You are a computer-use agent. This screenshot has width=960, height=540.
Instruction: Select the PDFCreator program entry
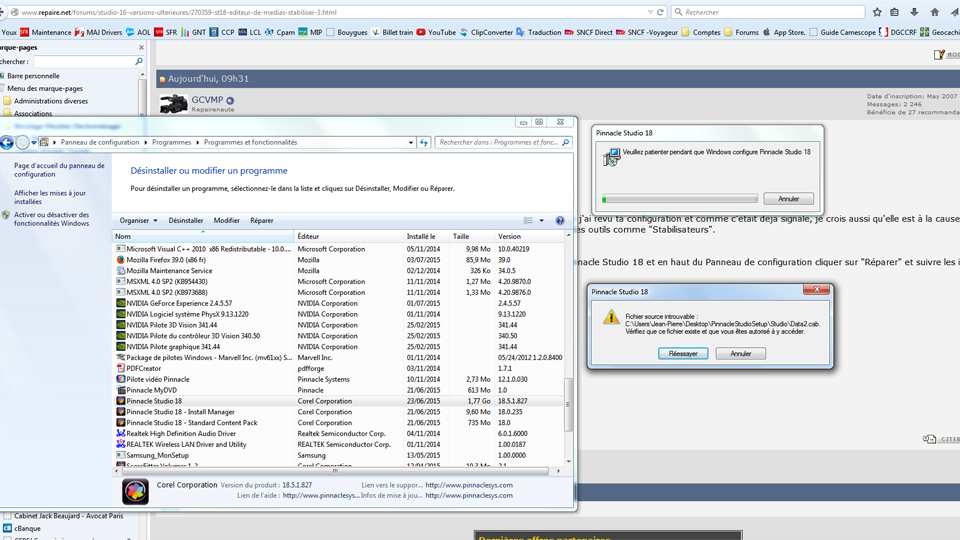point(339,369)
